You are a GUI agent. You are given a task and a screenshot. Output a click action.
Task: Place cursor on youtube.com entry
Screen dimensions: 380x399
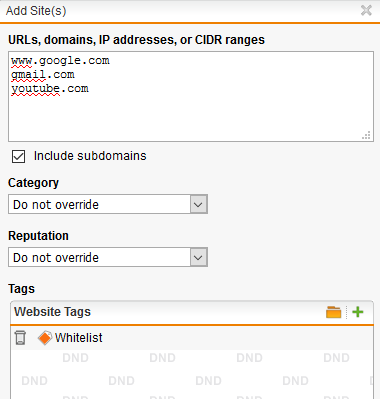(x=50, y=89)
